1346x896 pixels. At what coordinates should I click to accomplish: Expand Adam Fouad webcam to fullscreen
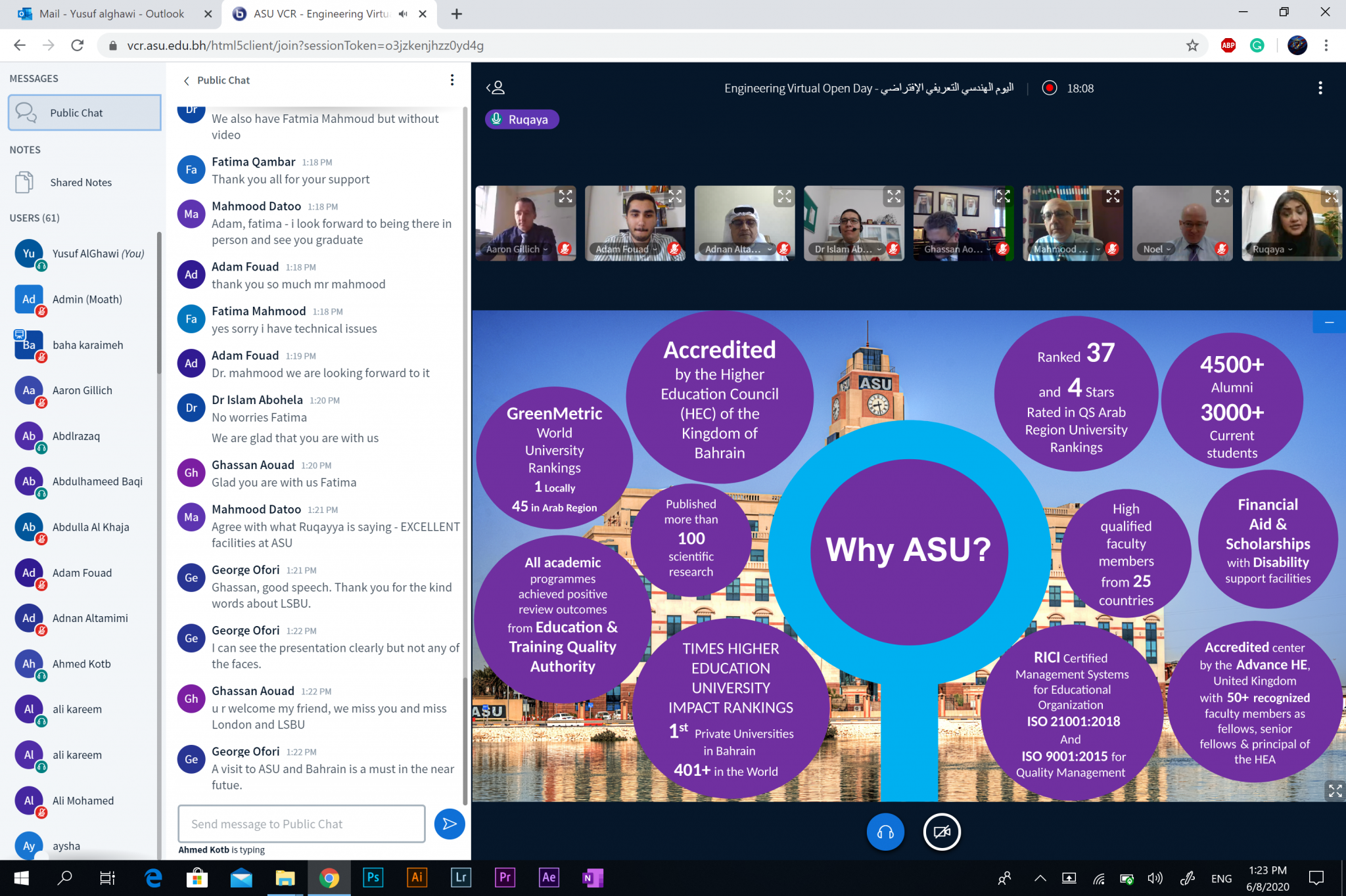pyautogui.click(x=675, y=196)
